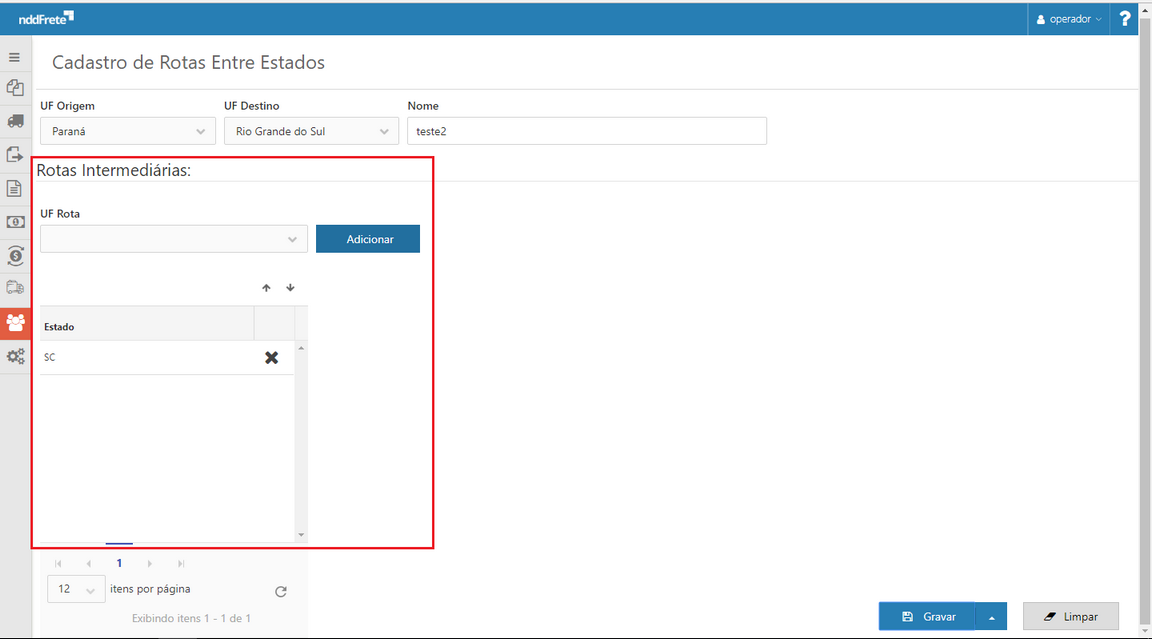
Task: Expand the Gravar split button arrow
Action: 991,617
